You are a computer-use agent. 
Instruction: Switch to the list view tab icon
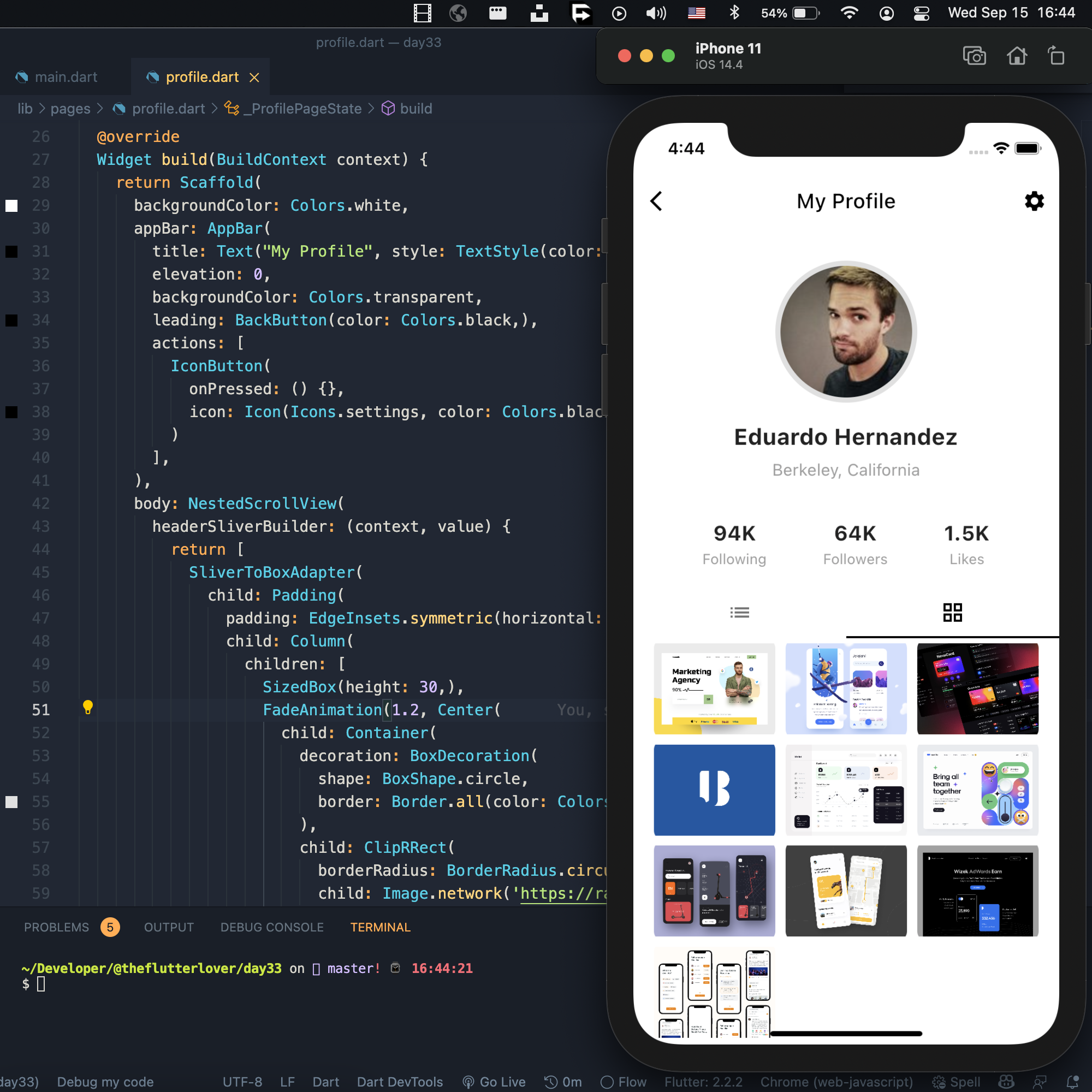(739, 612)
